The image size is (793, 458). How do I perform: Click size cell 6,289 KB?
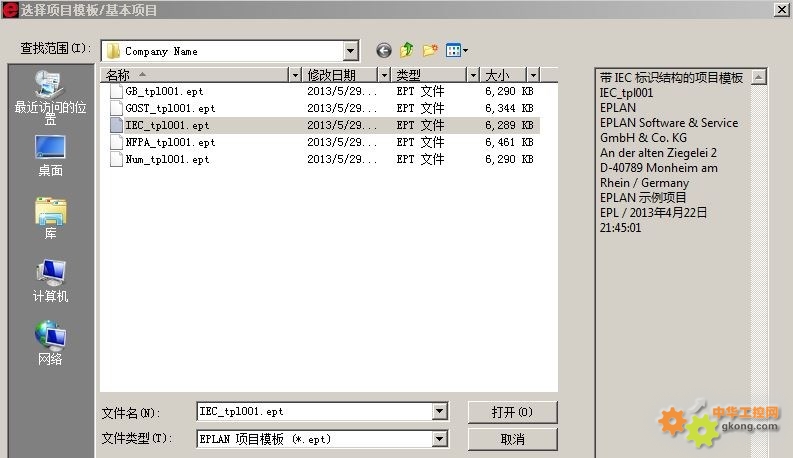(509, 125)
